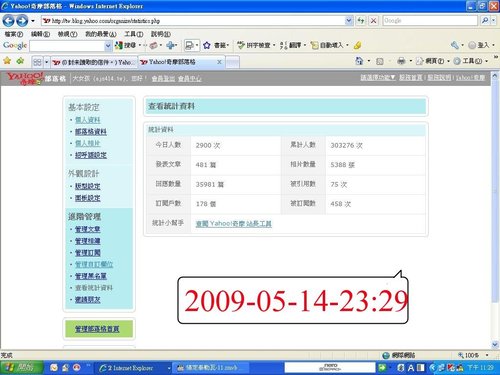
Task: Open the 部落格資料 sidebar link
Action: click(91, 132)
